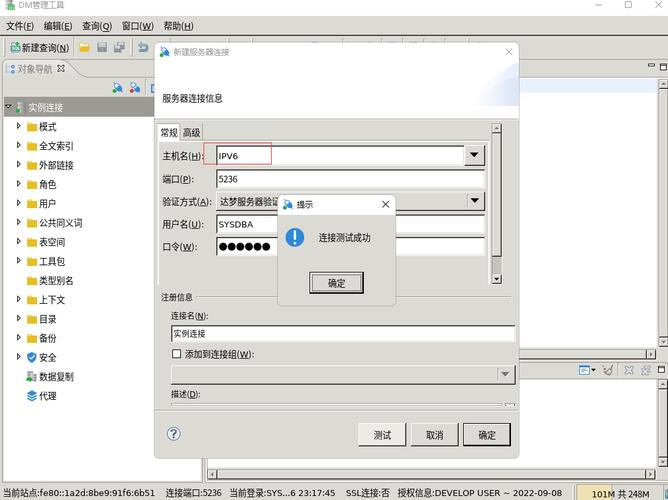Click the 端口 input field showing 5236
The width and height of the screenshot is (668, 500).
pos(350,179)
